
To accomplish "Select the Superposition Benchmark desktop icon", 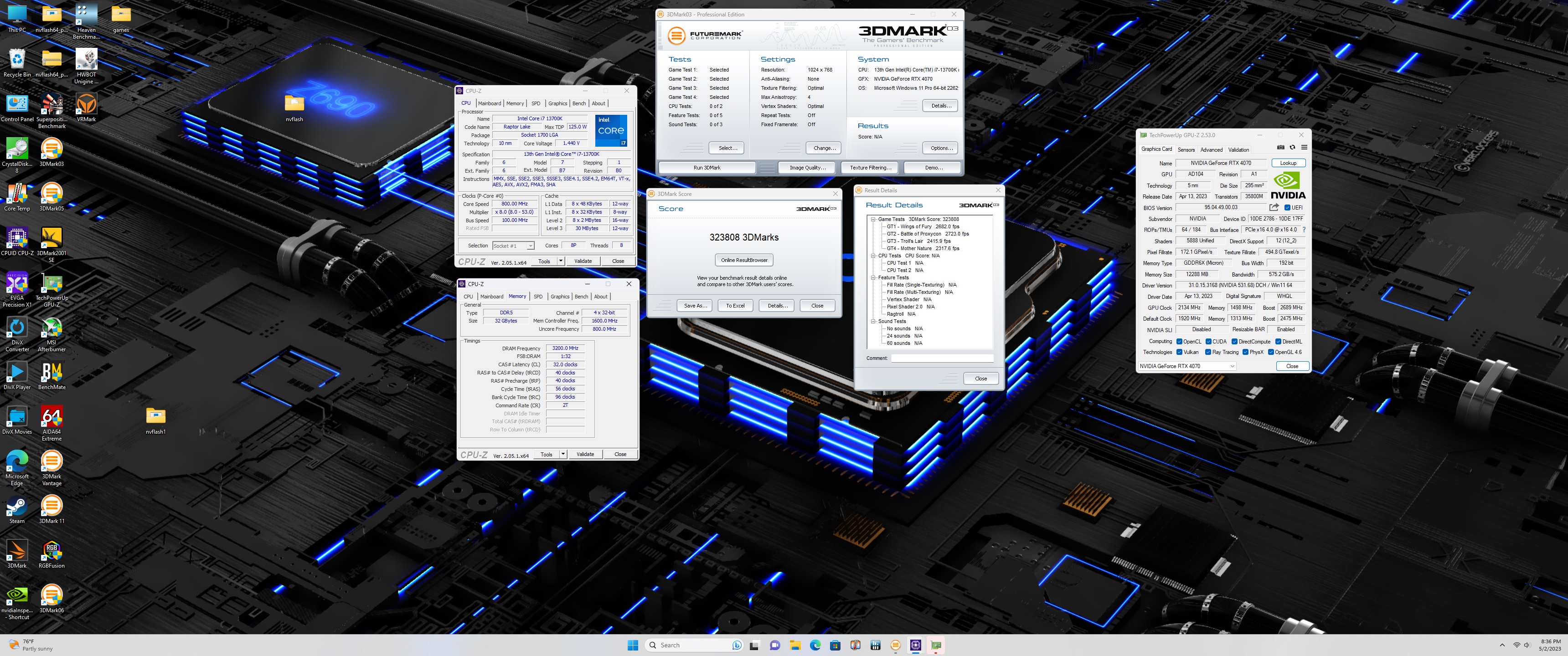I will point(52,110).
